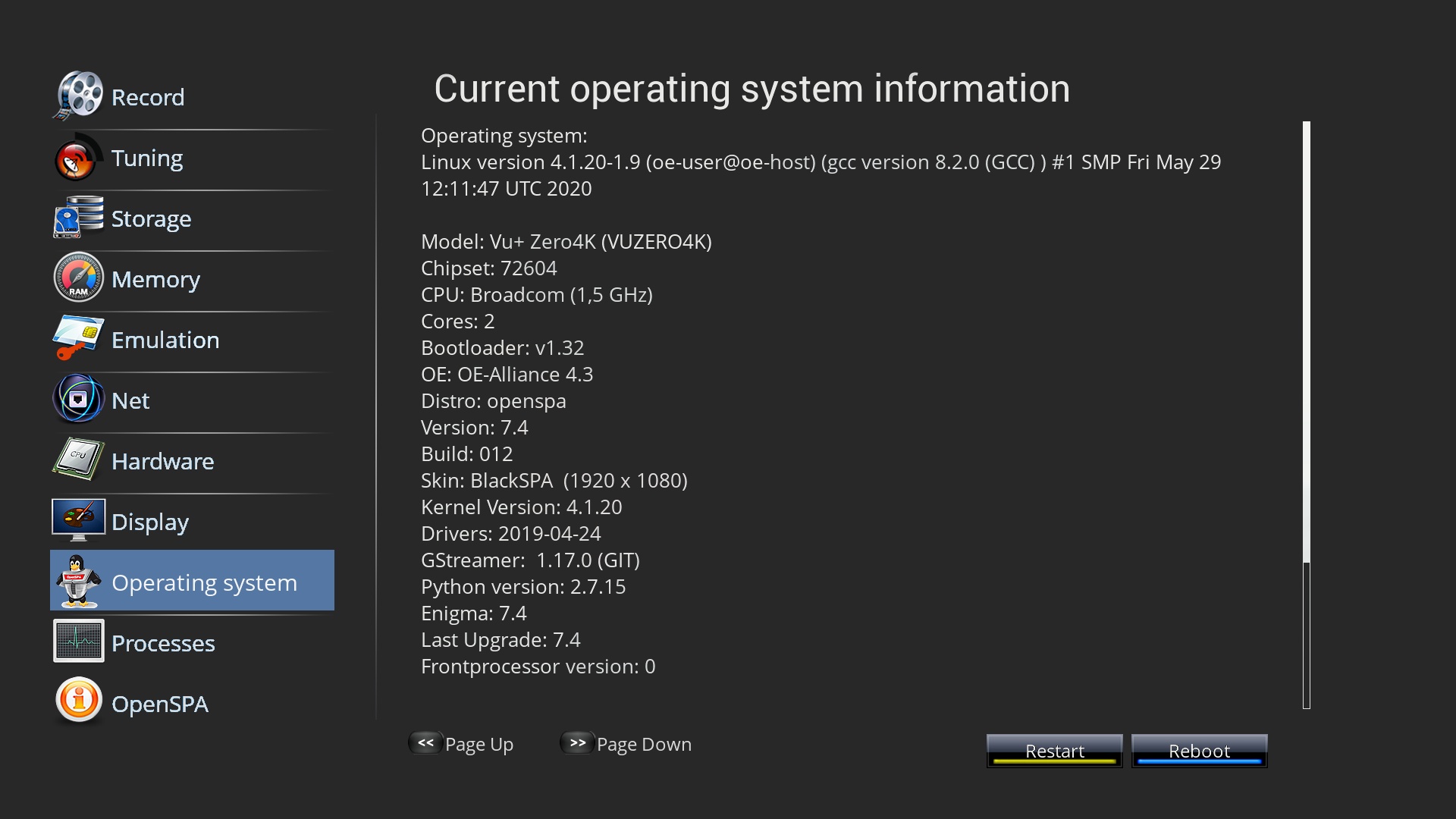Select the Display settings icon

coord(79,521)
